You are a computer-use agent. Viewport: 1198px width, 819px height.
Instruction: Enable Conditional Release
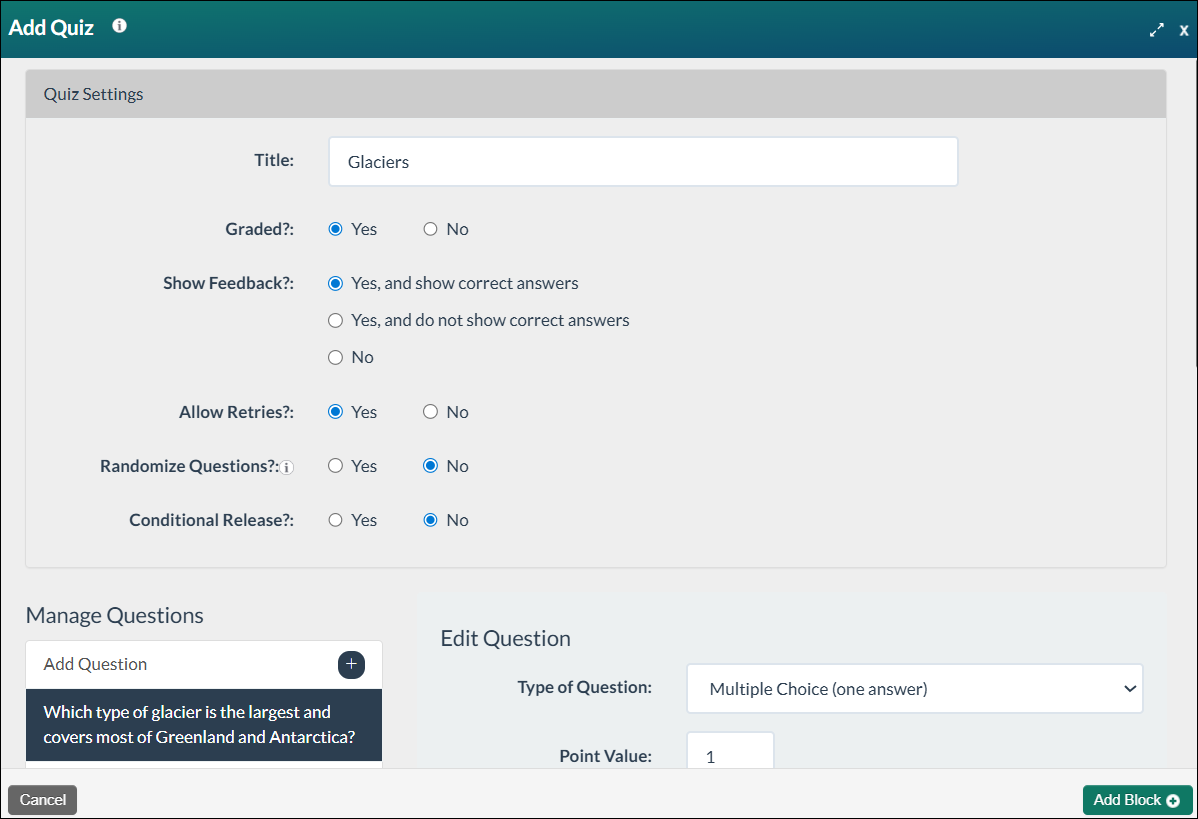click(335, 519)
